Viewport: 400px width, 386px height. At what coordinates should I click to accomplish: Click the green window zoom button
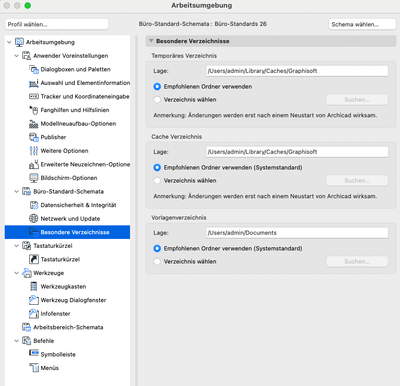28,5
